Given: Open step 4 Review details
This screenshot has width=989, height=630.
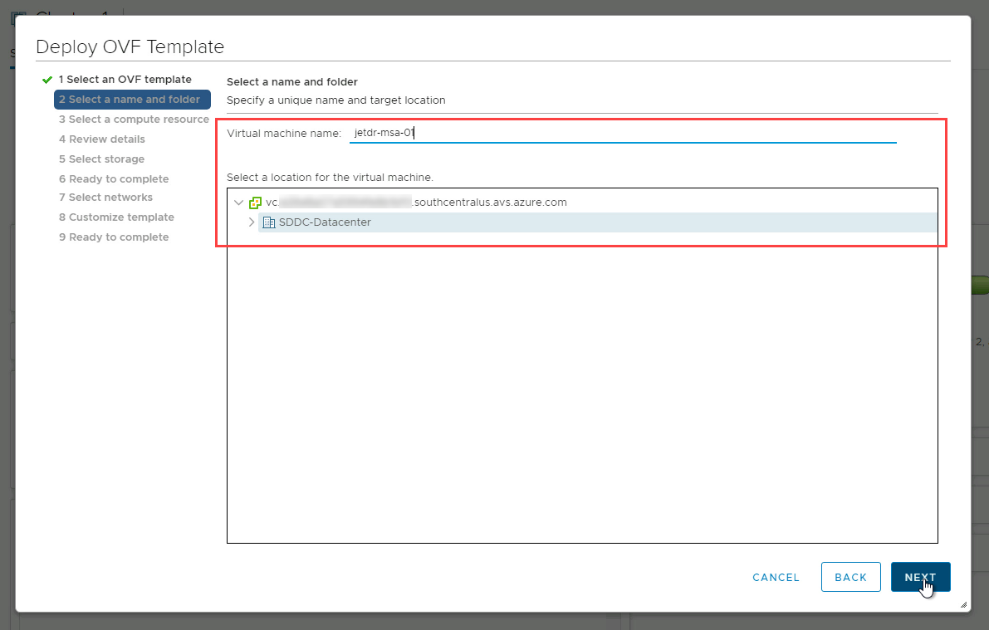Looking at the screenshot, I should click(x=101, y=139).
